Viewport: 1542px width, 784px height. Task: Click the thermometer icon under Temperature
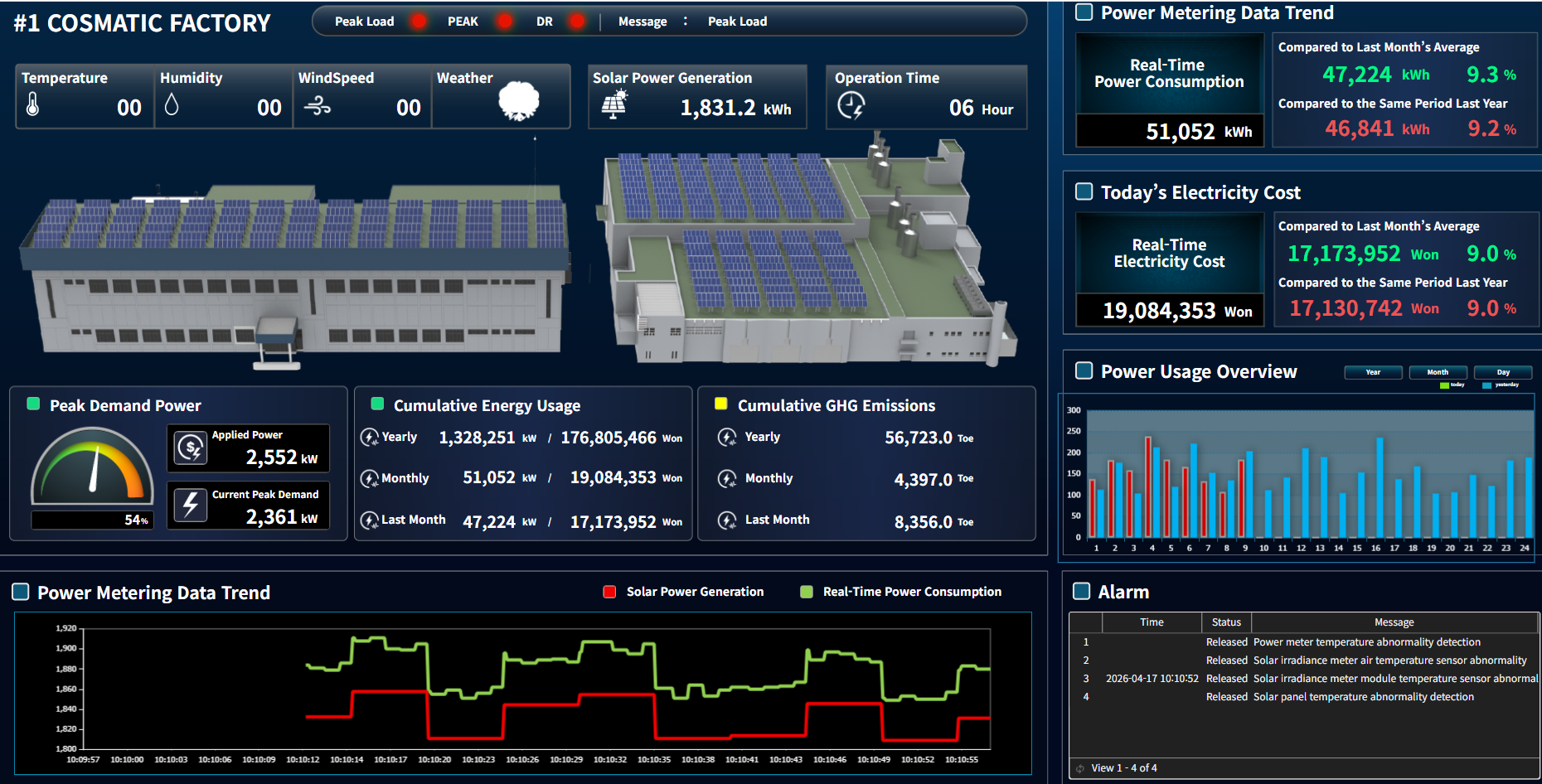pyautogui.click(x=32, y=104)
